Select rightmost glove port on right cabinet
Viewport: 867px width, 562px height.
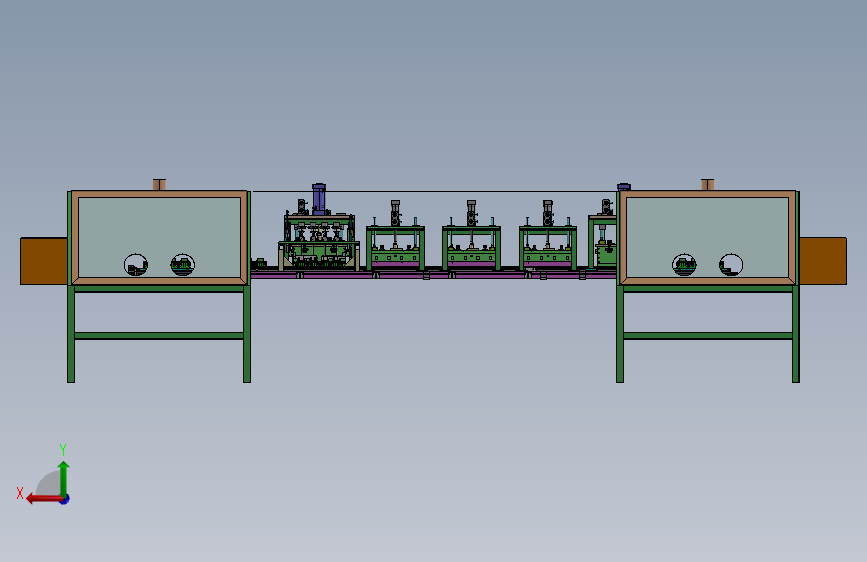[x=731, y=265]
